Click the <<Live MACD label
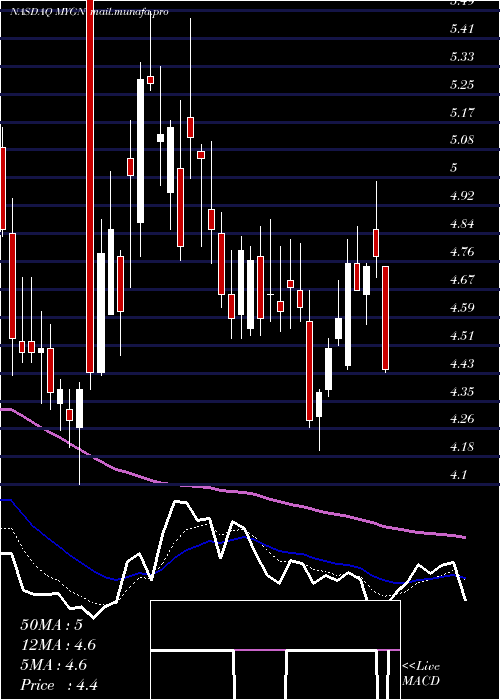This screenshot has height=700, width=500. 421,674
